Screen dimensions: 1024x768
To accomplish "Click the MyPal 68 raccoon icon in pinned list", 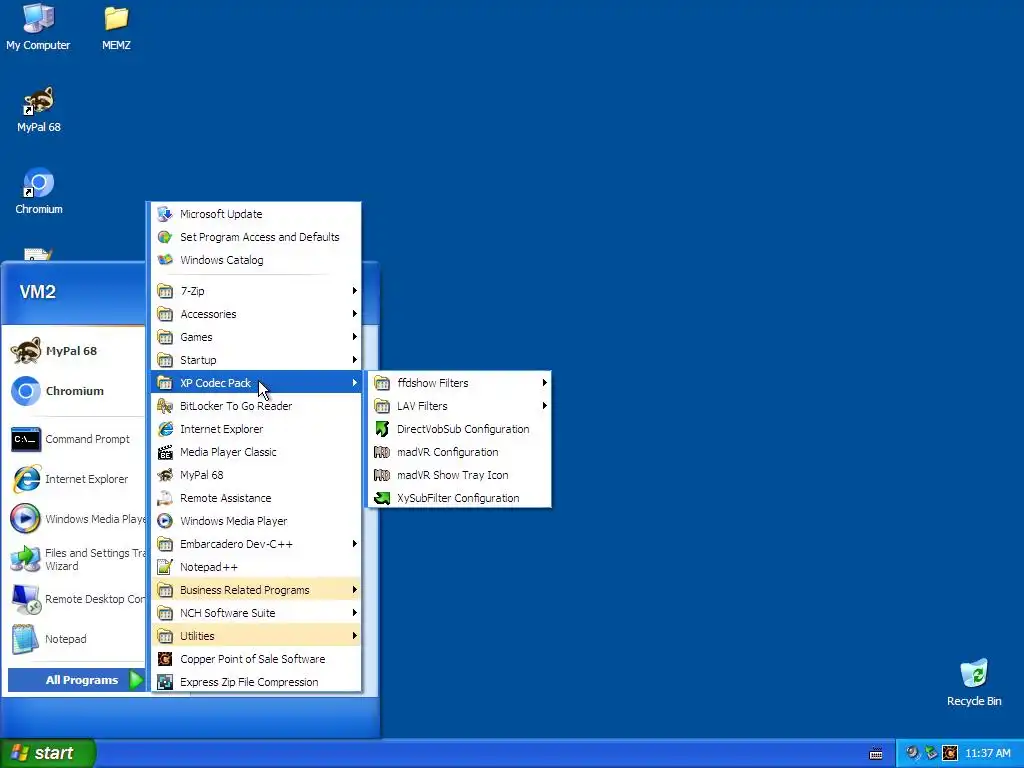I will tap(25, 351).
